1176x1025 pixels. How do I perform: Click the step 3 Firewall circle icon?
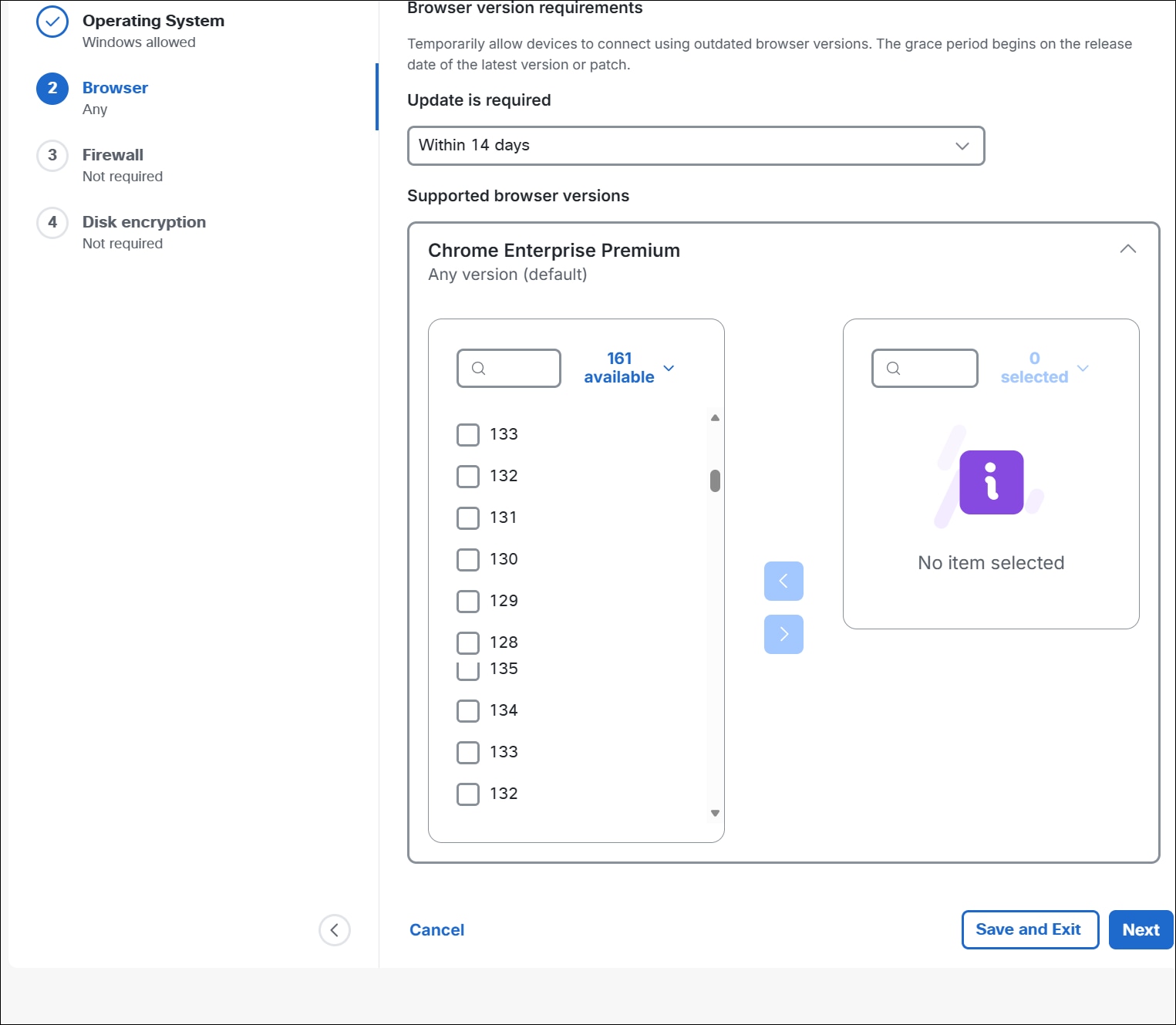[x=52, y=155]
